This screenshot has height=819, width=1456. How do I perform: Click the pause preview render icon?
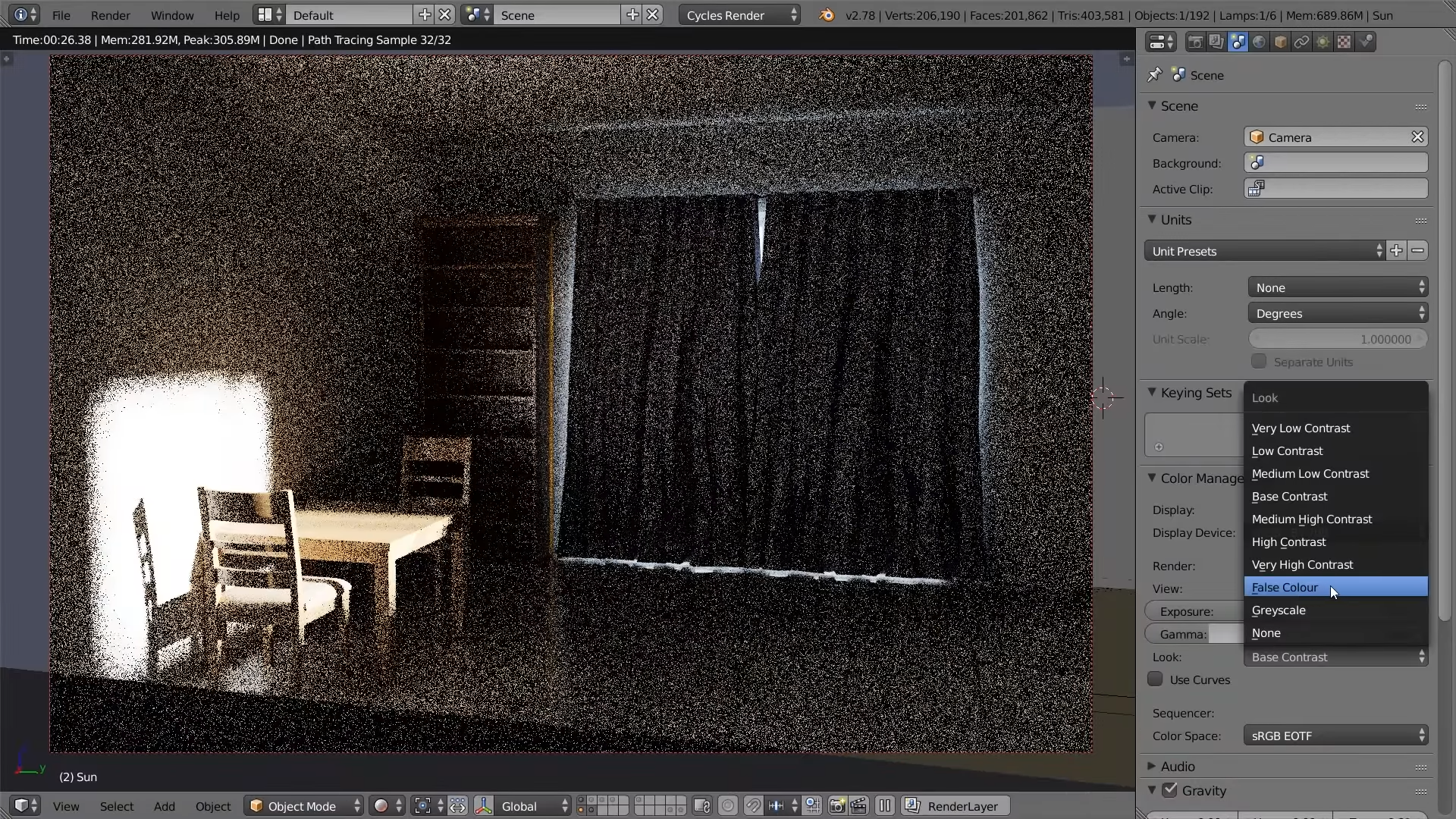[885, 806]
